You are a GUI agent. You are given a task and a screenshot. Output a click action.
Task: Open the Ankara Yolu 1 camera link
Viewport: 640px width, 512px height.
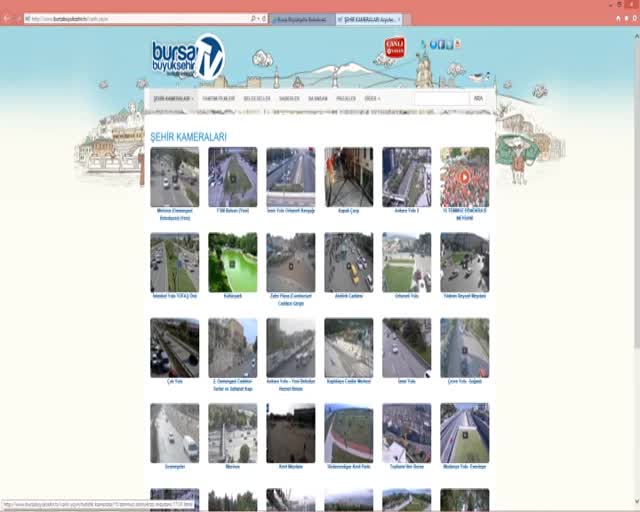point(407,211)
